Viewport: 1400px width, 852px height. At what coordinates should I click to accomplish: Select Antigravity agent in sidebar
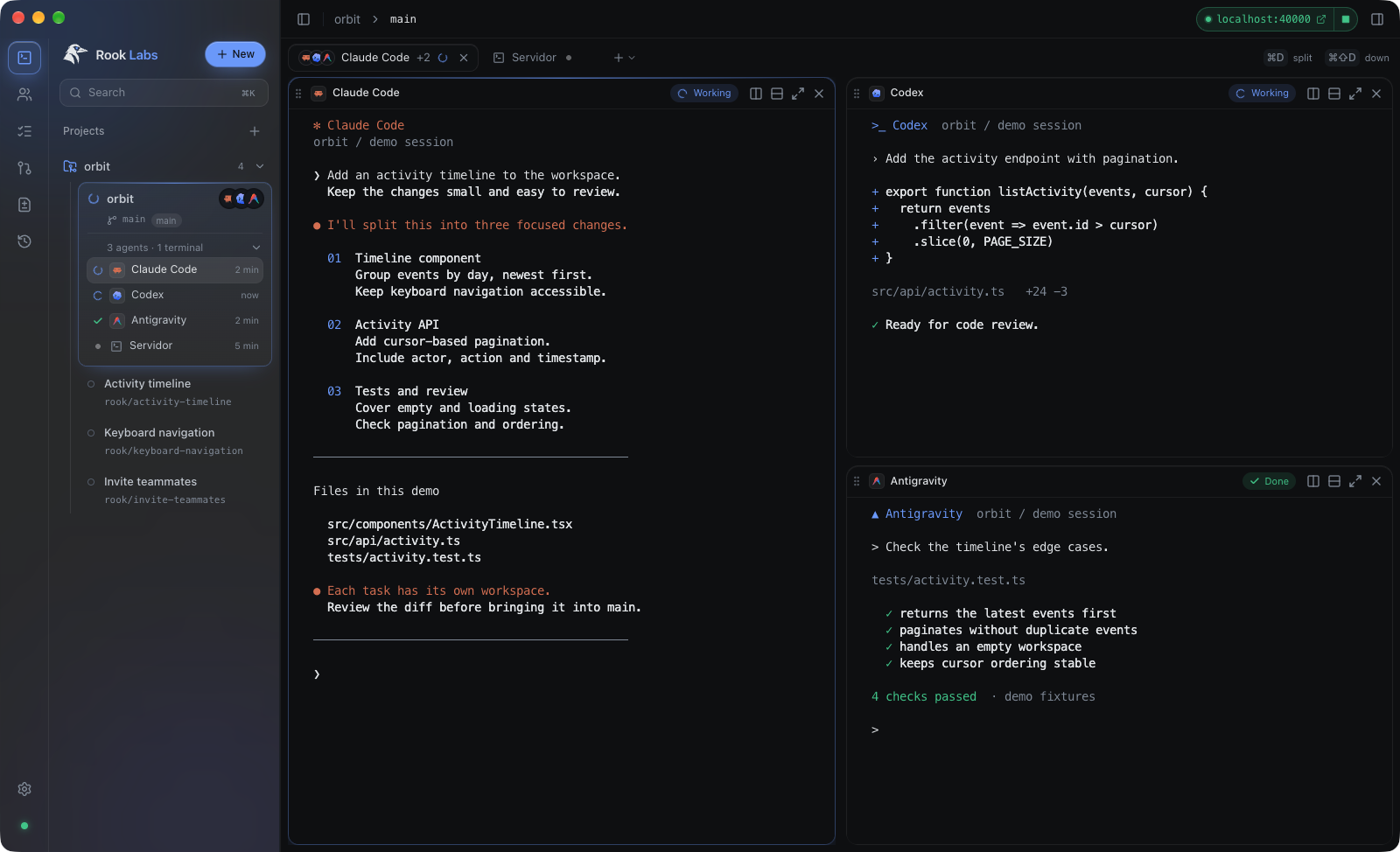tap(175, 320)
